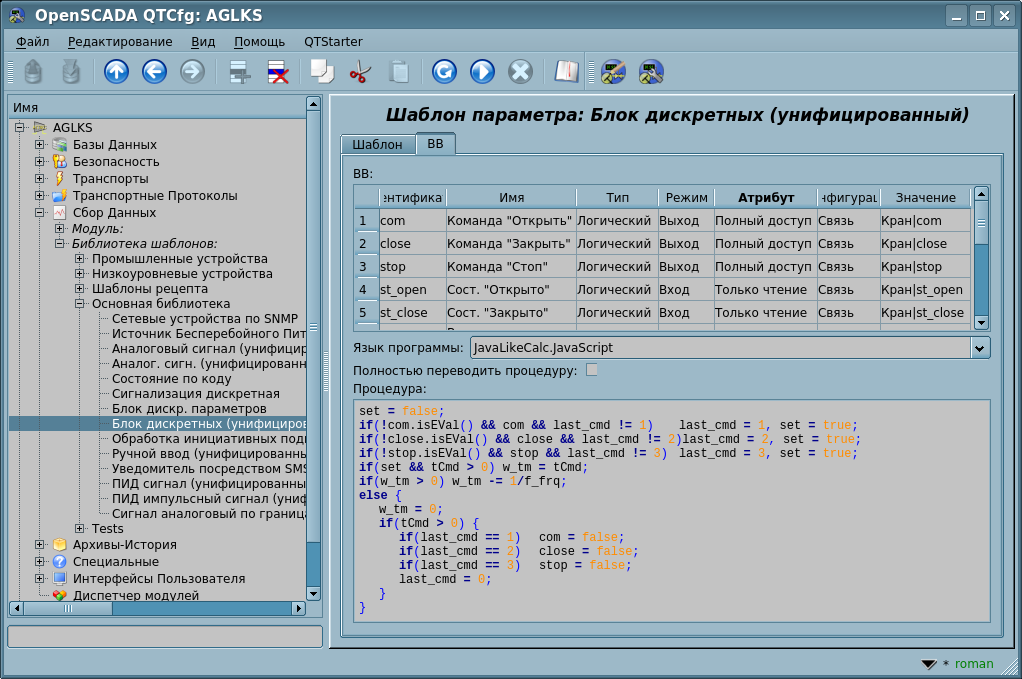Screen dimensions: 1022x679
Task: Select the 'Интерфейсы Пользователя' tree item
Action: point(159,579)
